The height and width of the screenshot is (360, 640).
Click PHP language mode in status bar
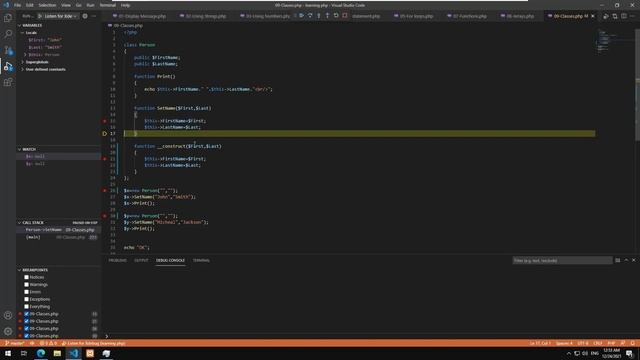pos(611,343)
